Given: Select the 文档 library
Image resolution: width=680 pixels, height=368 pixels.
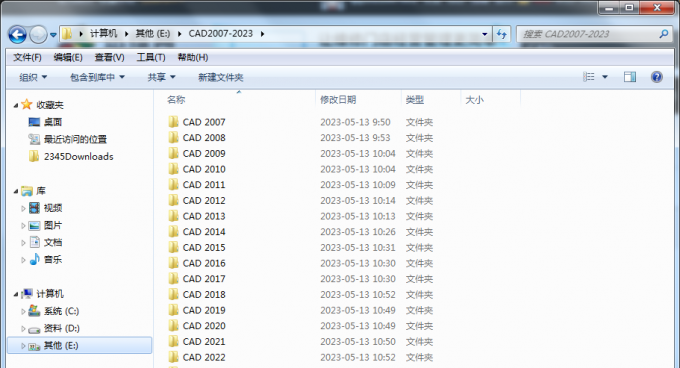Looking at the screenshot, I should coord(53,242).
